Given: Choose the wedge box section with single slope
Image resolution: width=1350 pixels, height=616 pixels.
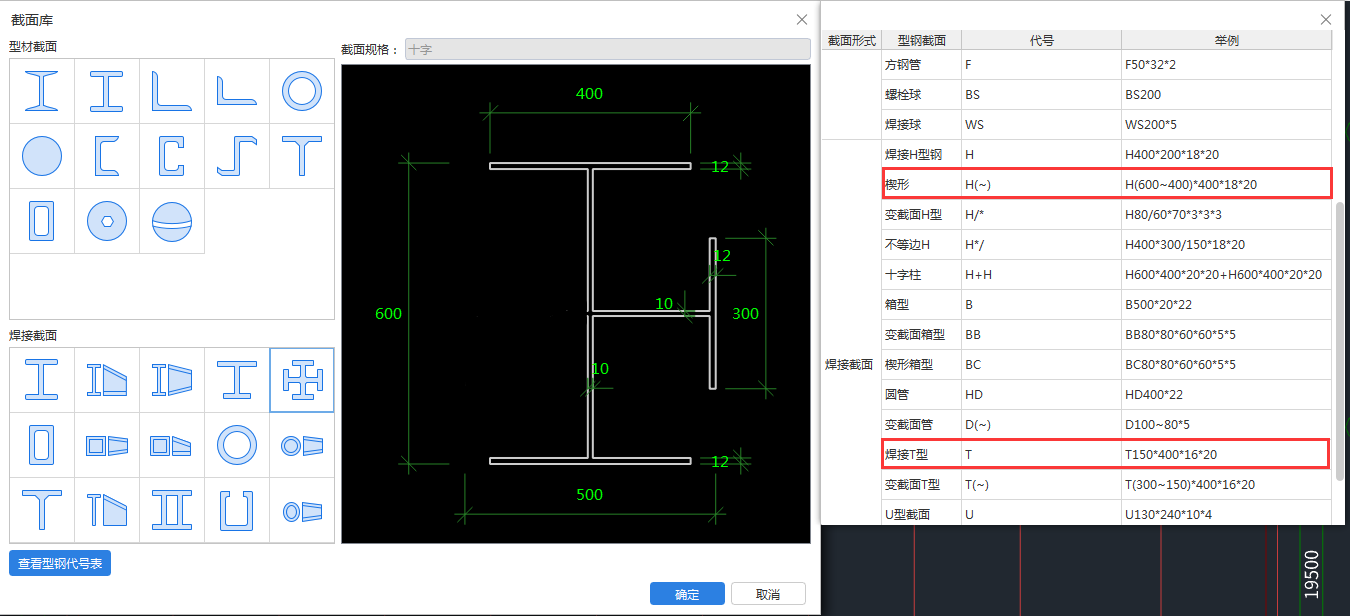Looking at the screenshot, I should click(172, 445).
